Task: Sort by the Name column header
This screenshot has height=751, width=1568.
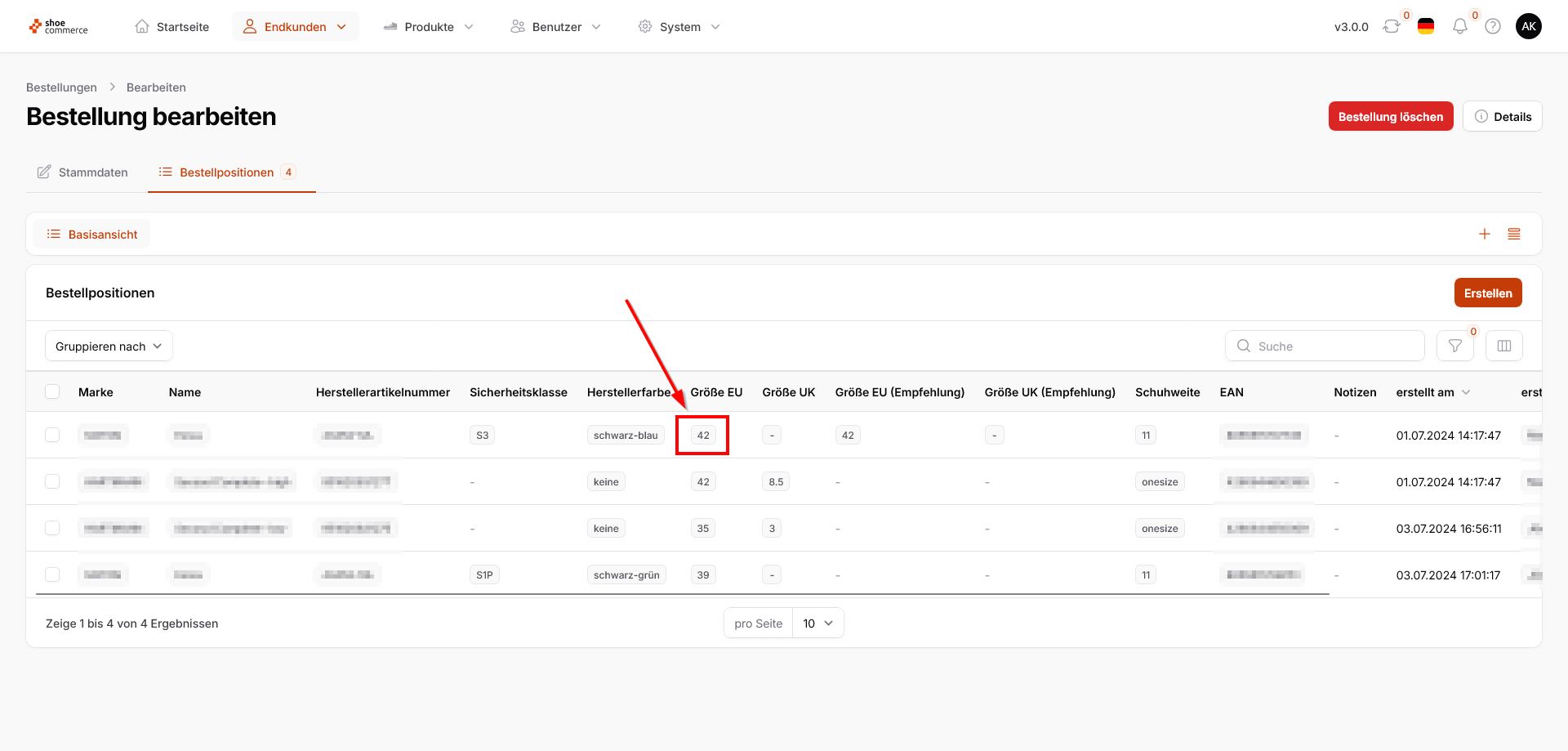Action: [185, 392]
